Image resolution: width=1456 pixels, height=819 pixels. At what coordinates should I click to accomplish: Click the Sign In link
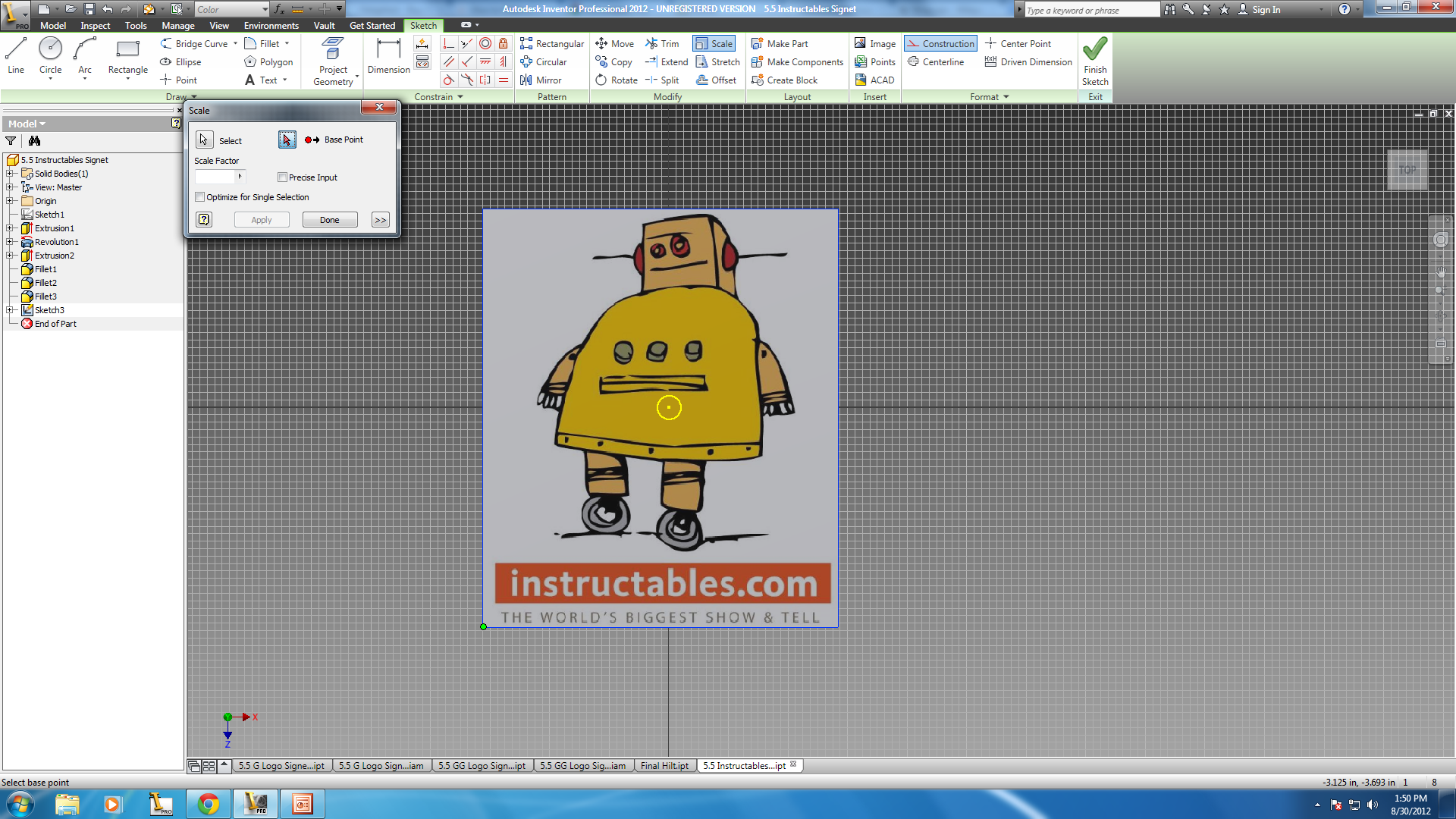tap(1266, 10)
